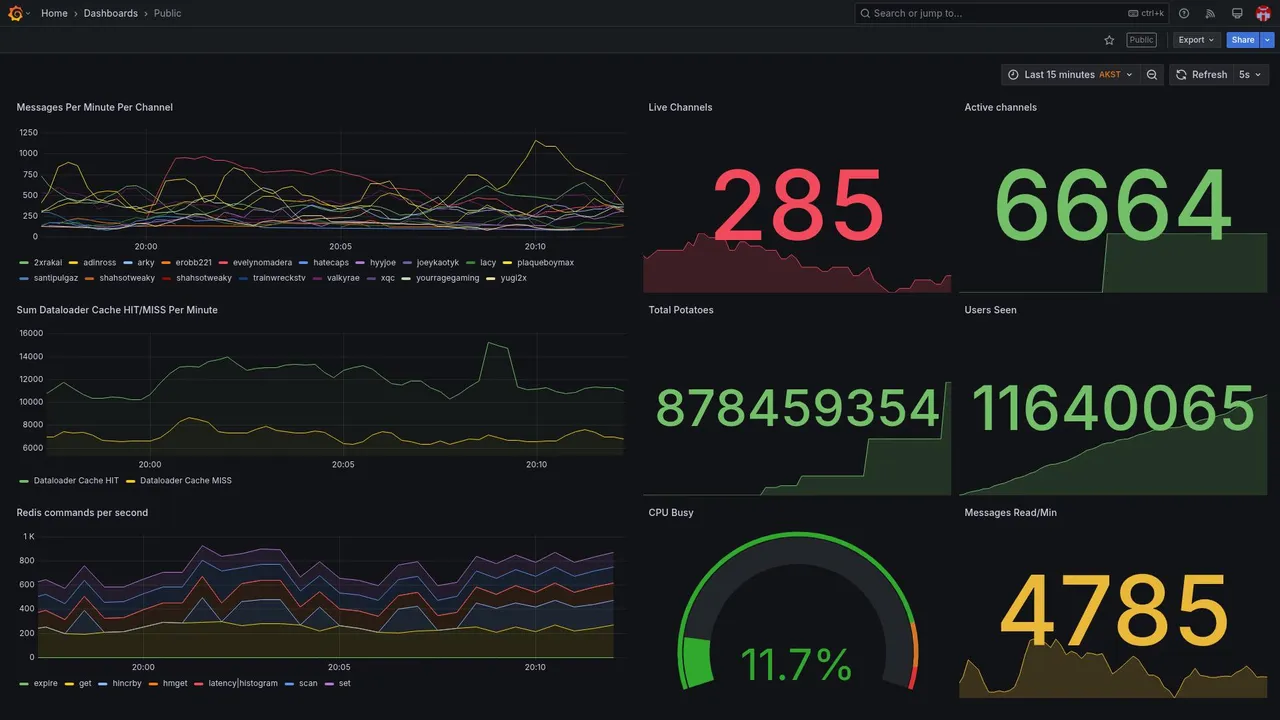
Task: Focus the Search or jump to field
Action: click(1012, 13)
